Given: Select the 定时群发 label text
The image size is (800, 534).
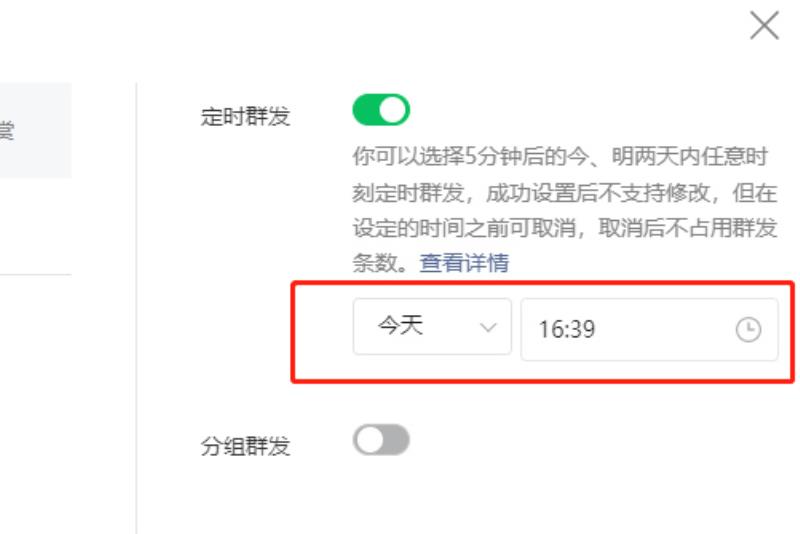Looking at the screenshot, I should tap(245, 116).
